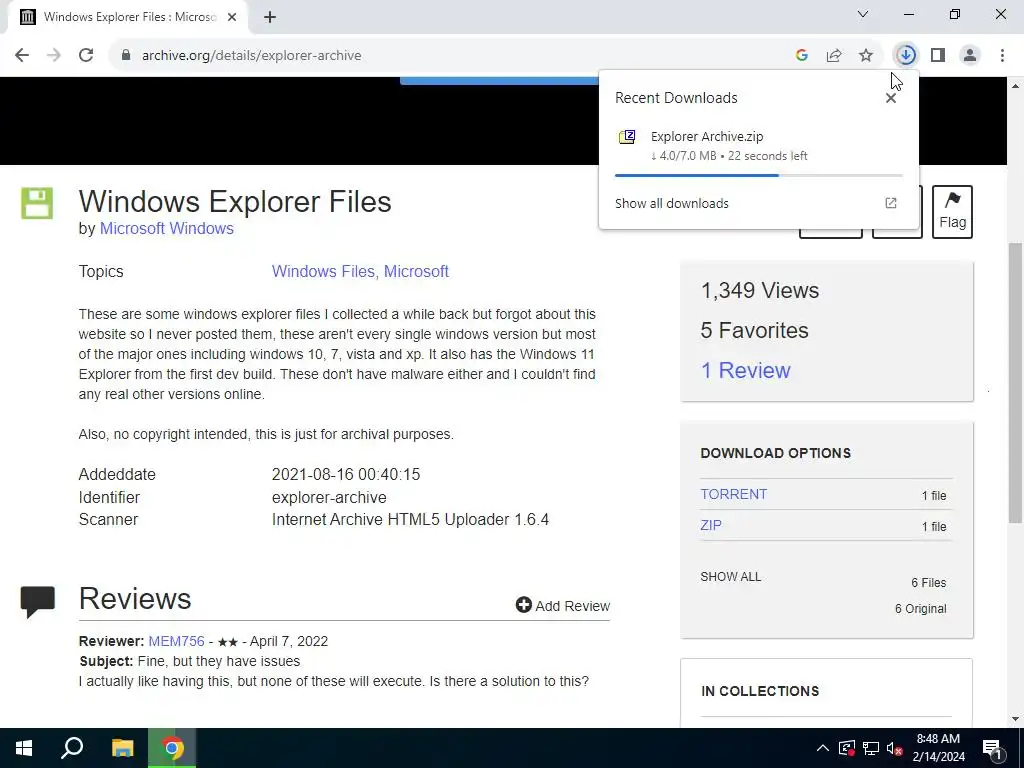Image resolution: width=1024 pixels, height=768 pixels.
Task: Open Windows taskbar search
Action: click(x=72, y=748)
